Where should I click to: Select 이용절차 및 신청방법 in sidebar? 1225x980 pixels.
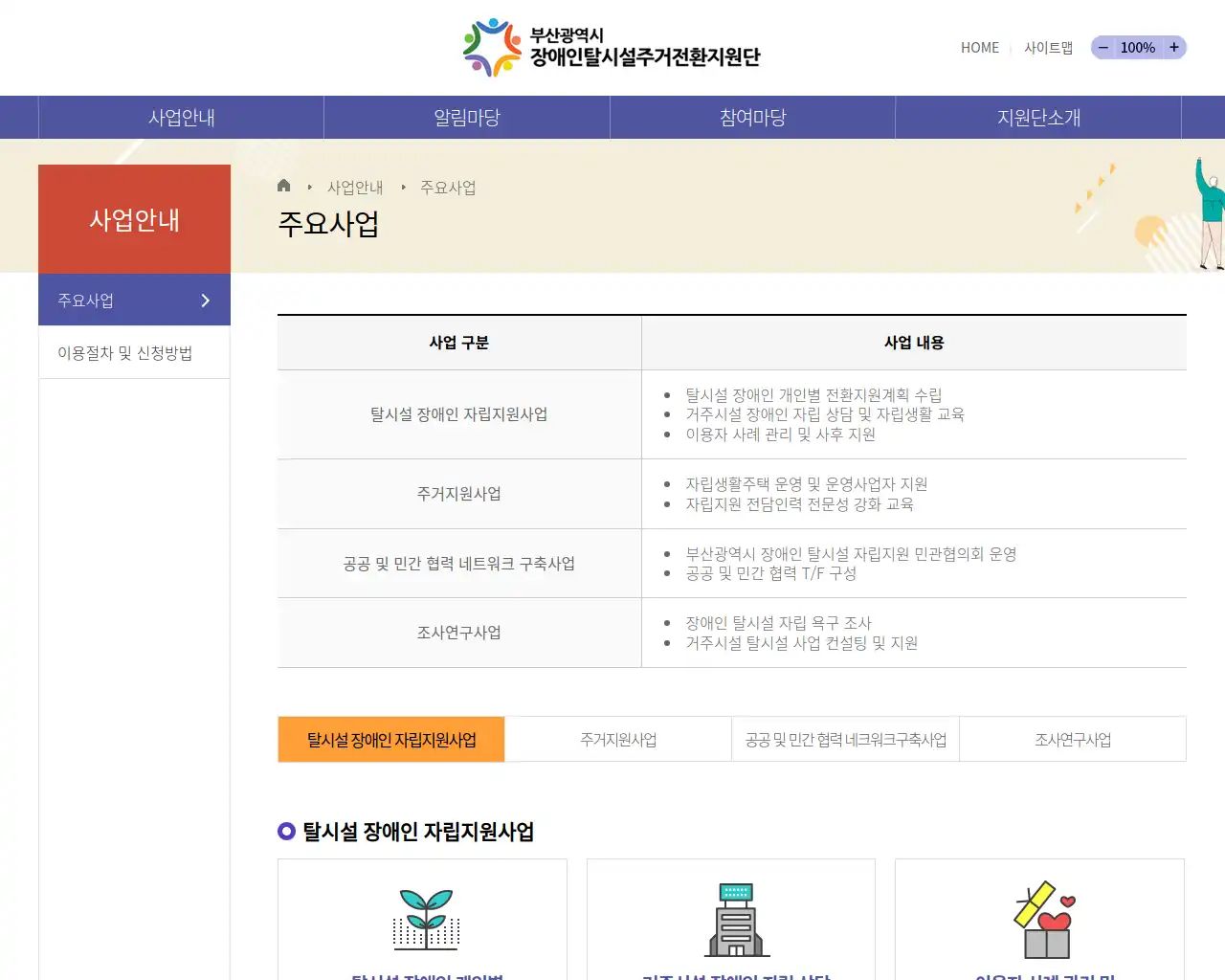click(134, 353)
